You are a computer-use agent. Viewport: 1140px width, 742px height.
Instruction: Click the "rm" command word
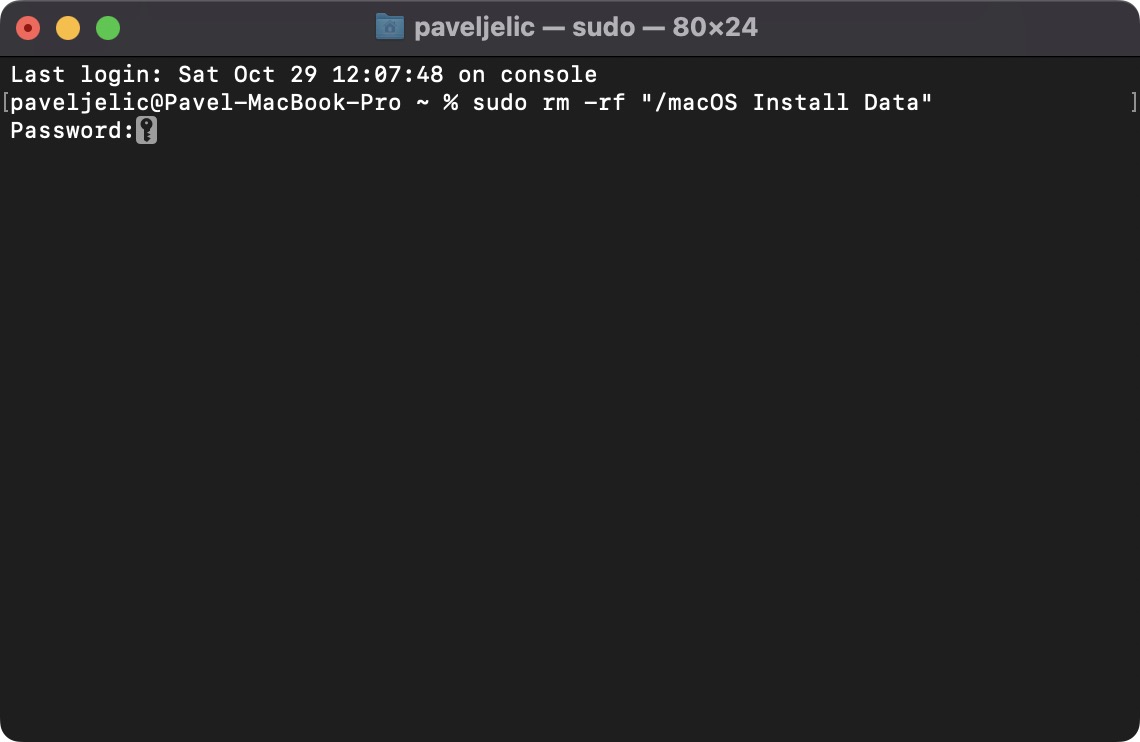coord(555,103)
